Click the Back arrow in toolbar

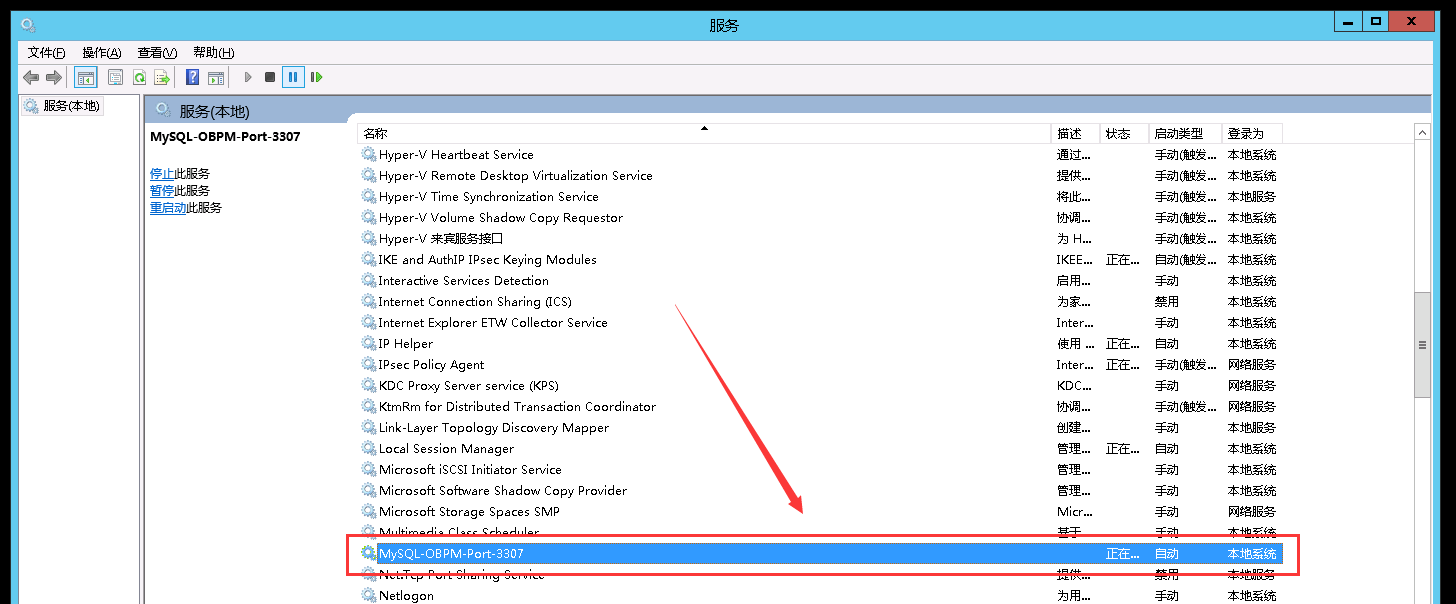(x=31, y=77)
